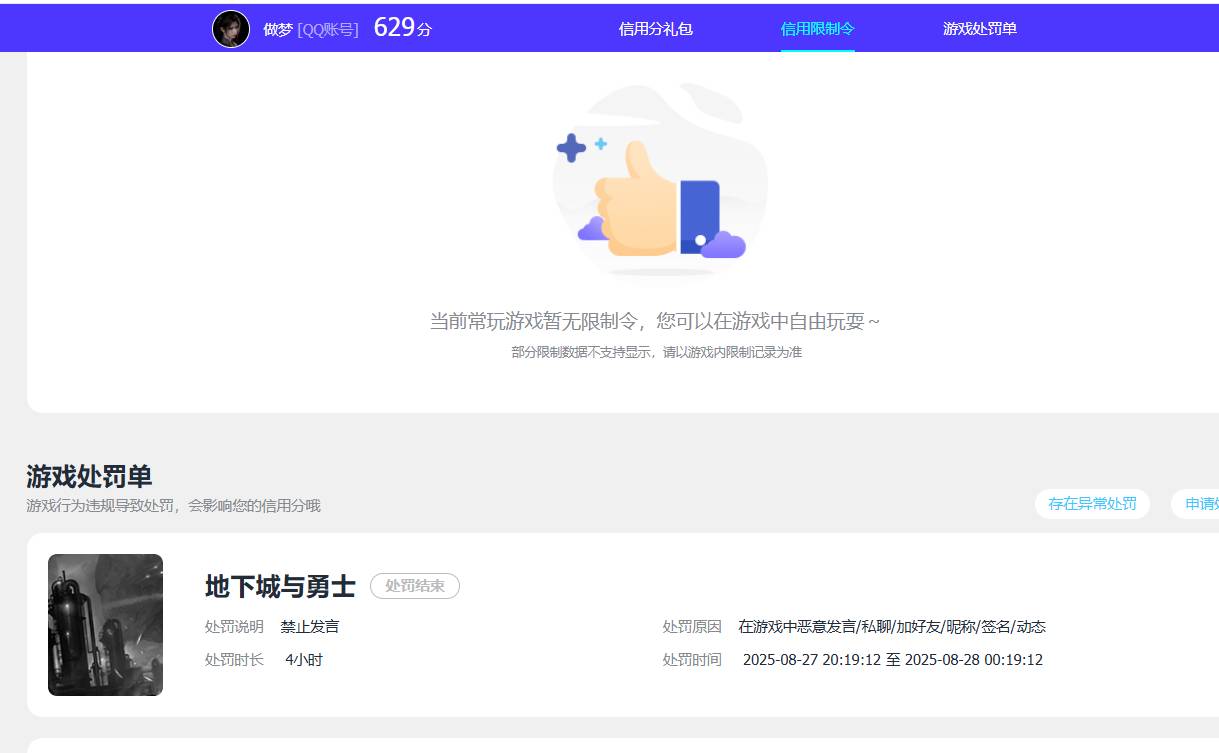Click the 处罚时间 date range text
This screenshot has width=1219, height=753.
click(893, 659)
